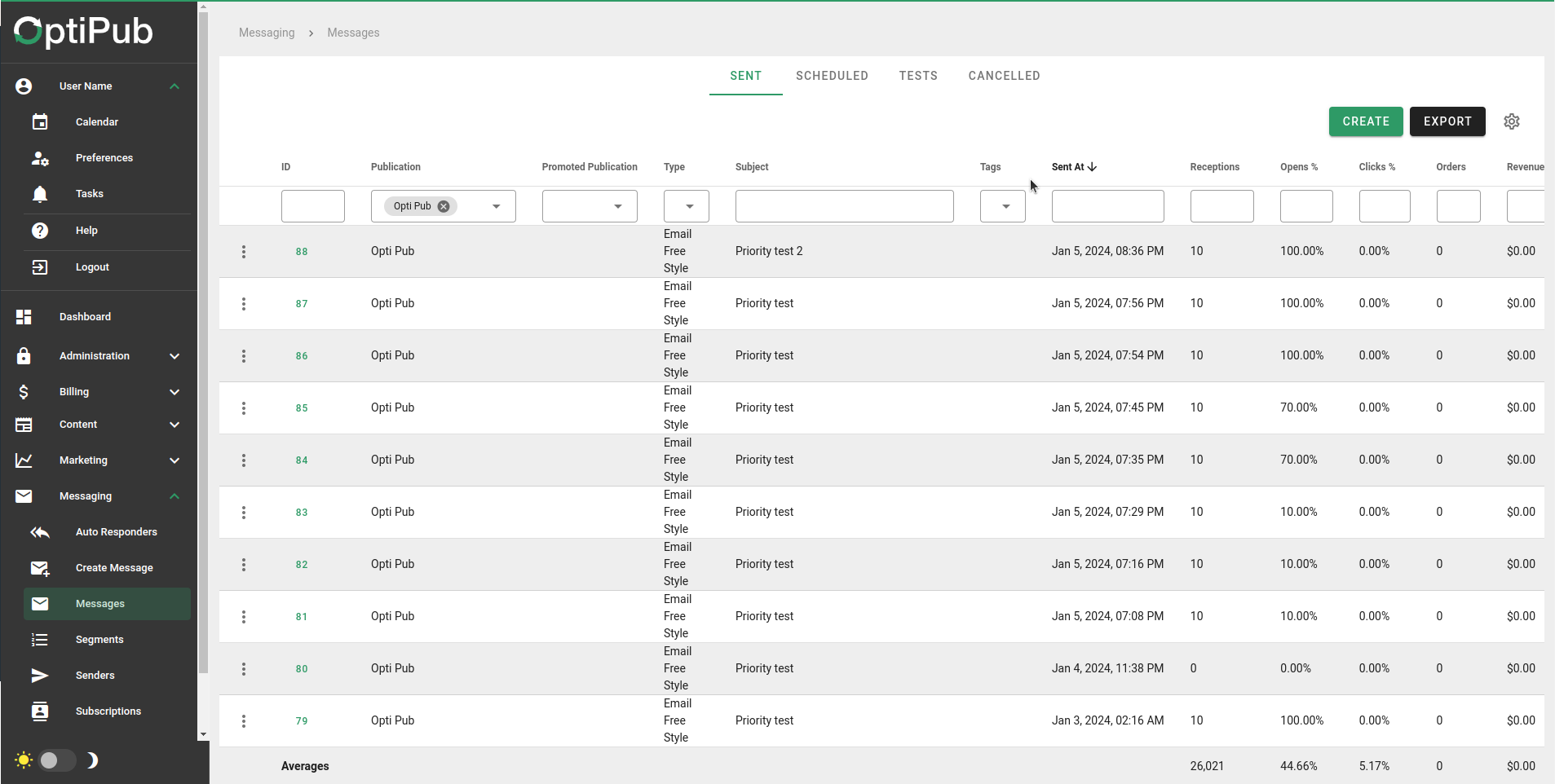Viewport: 1555px width, 784px height.
Task: Open the Promoted Publication filter dropdown
Action: (590, 206)
